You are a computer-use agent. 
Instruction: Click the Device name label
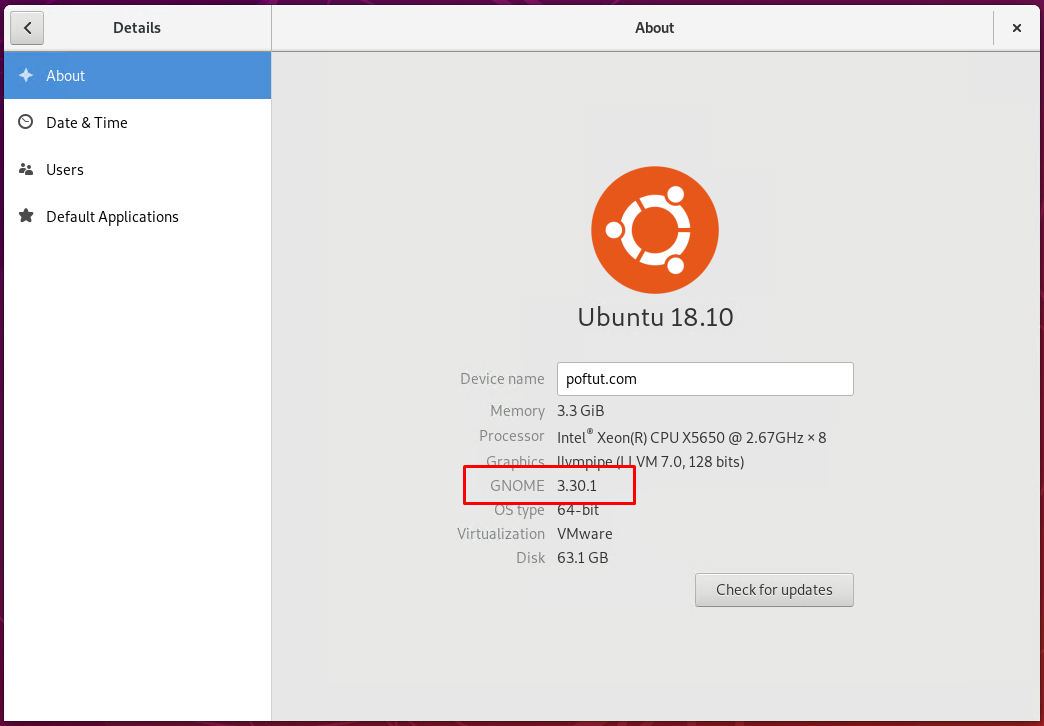pyautogui.click(x=502, y=379)
